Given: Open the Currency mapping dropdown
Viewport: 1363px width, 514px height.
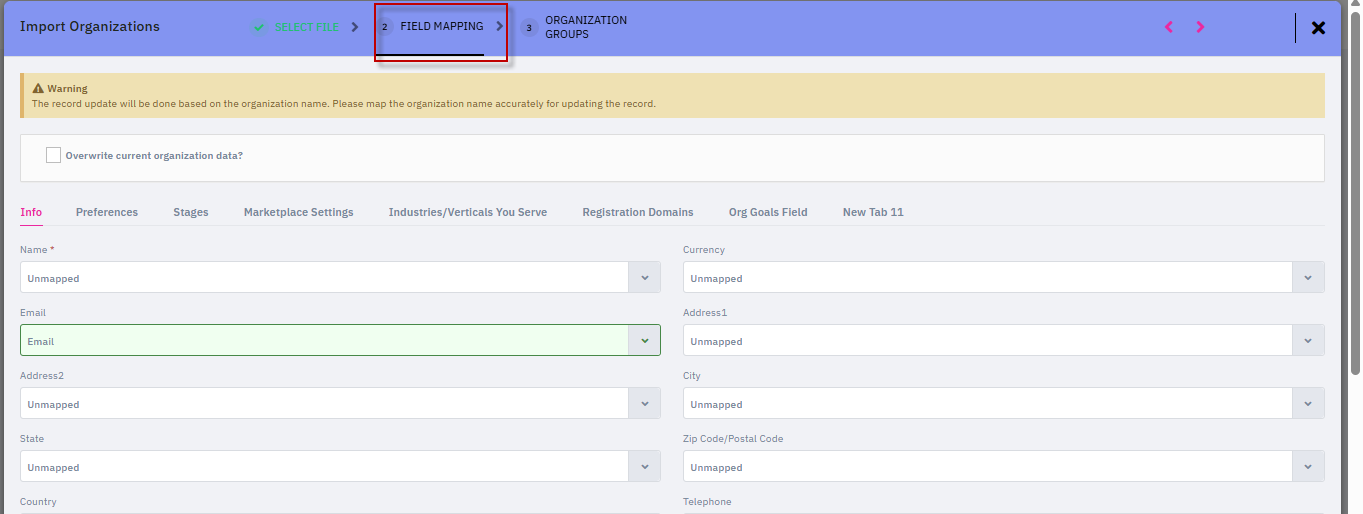Looking at the screenshot, I should (1307, 278).
